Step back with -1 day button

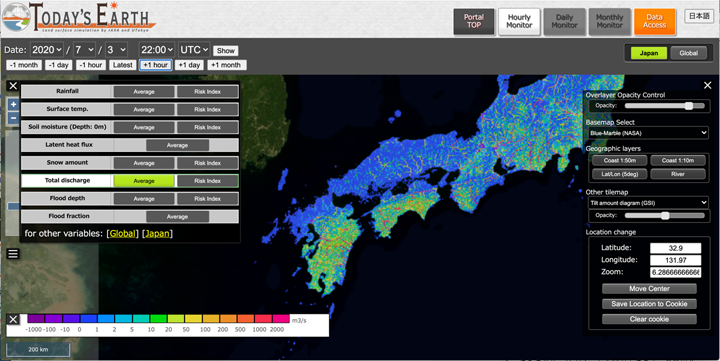pyautogui.click(x=59, y=65)
